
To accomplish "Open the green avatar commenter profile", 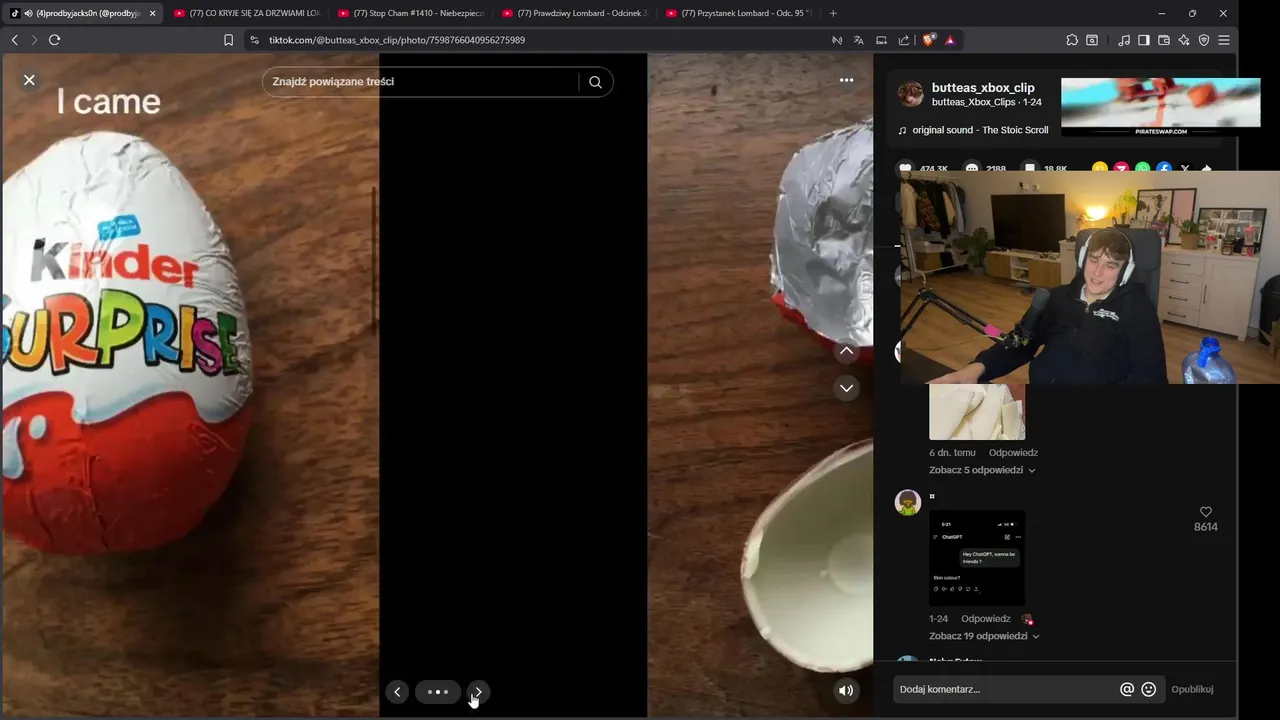I will [908, 503].
